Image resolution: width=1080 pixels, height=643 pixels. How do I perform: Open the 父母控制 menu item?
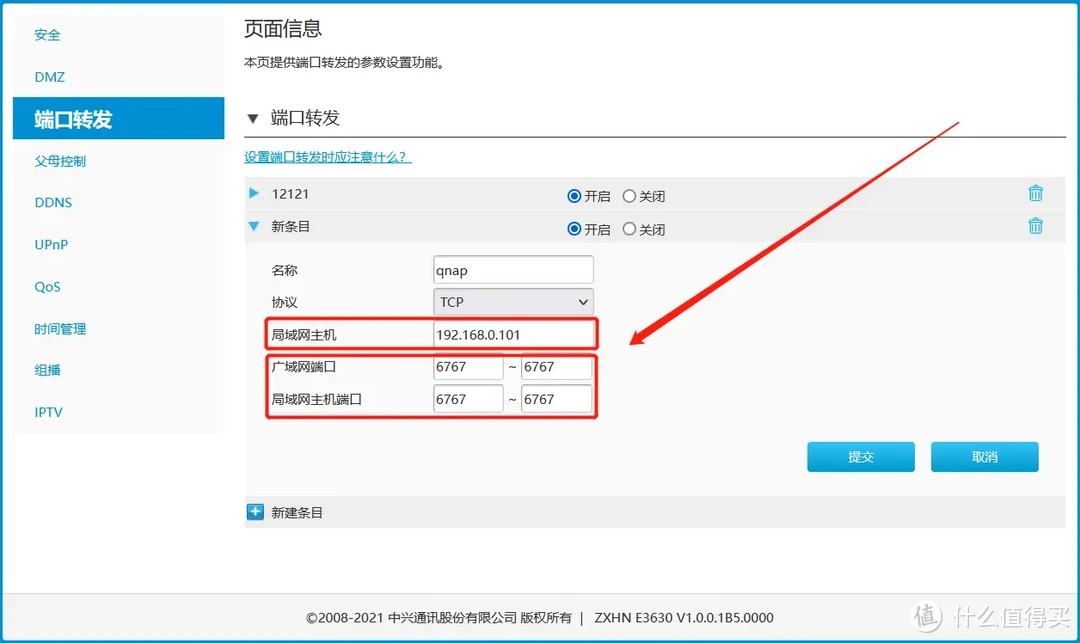60,160
